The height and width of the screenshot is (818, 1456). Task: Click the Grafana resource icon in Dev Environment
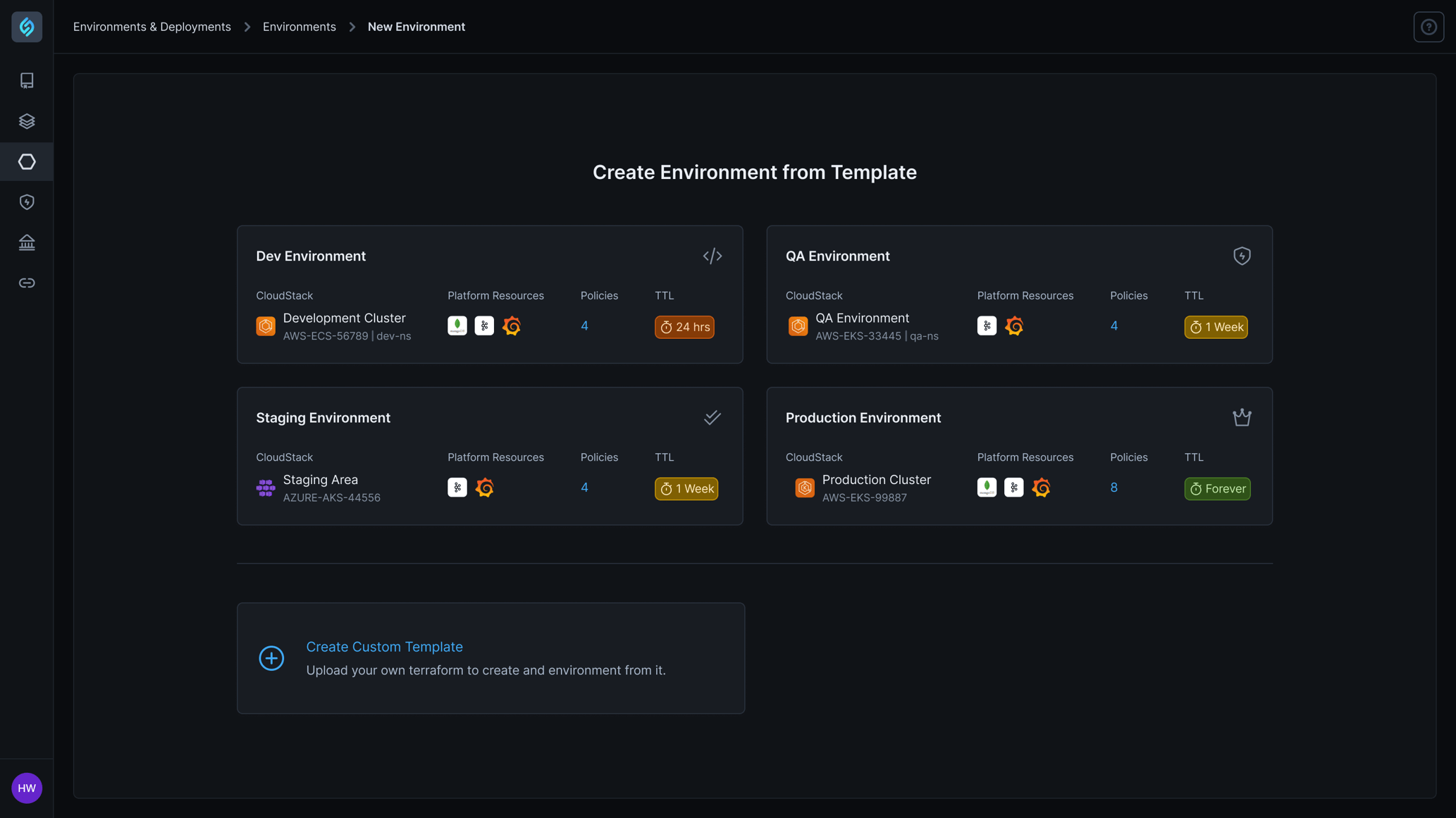point(512,326)
